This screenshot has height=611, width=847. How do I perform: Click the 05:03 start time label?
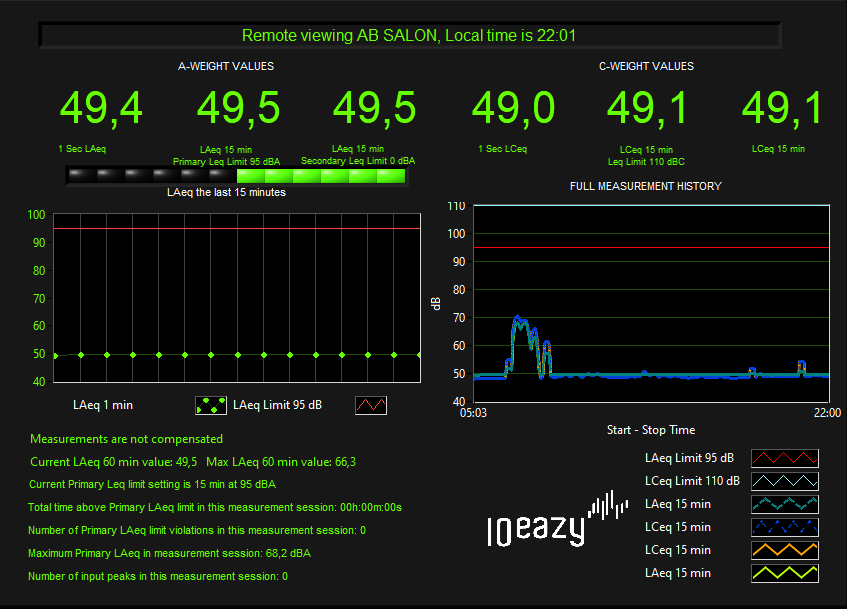[473, 412]
